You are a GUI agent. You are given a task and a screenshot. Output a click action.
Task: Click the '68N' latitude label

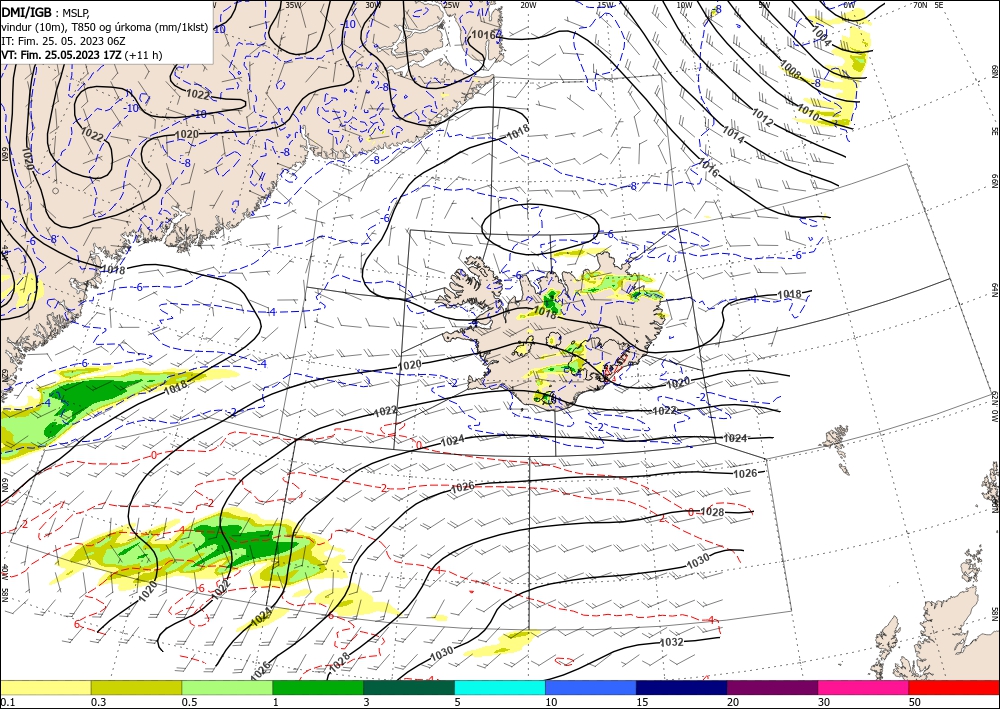(994, 69)
